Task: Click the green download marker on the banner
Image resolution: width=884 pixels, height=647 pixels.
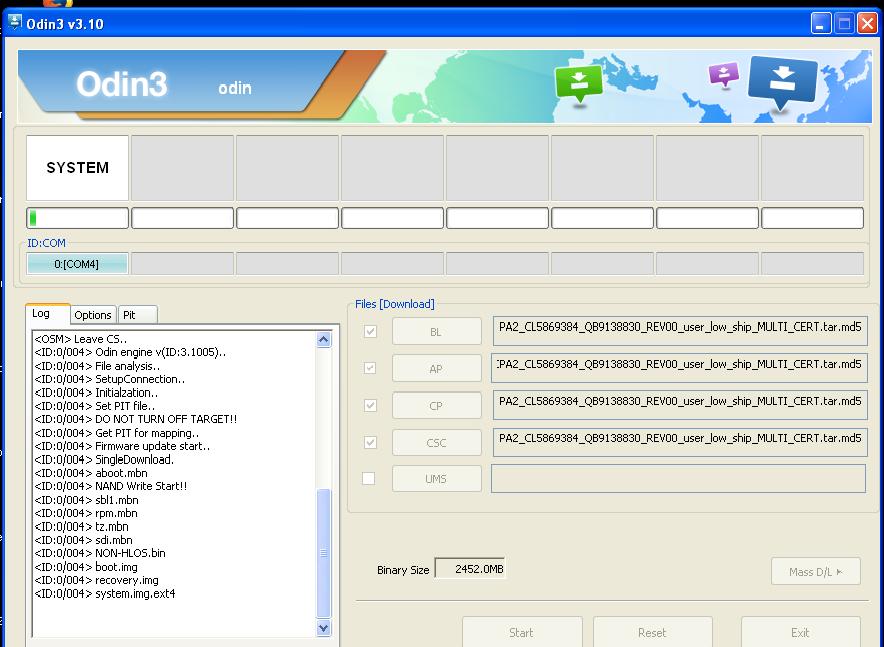Action: click(578, 83)
